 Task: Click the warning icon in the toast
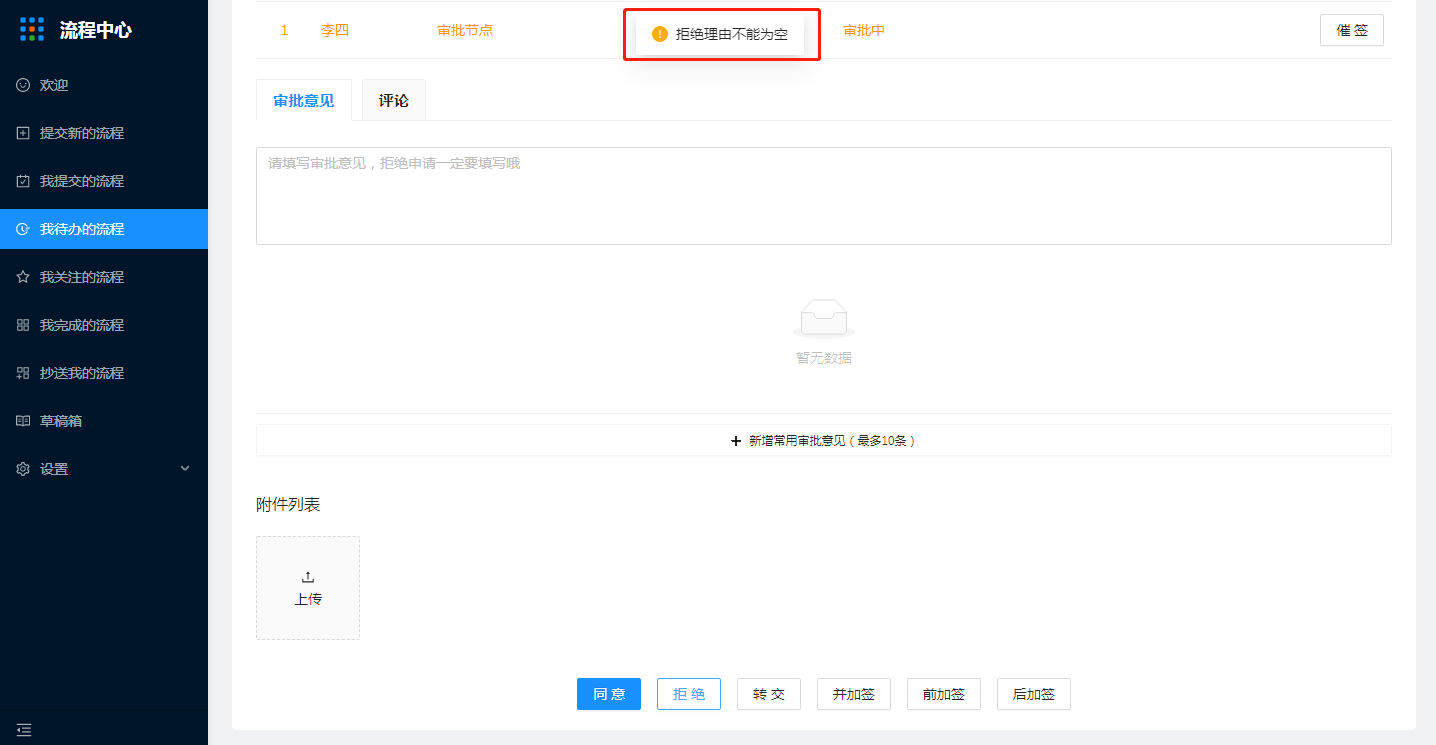659,34
